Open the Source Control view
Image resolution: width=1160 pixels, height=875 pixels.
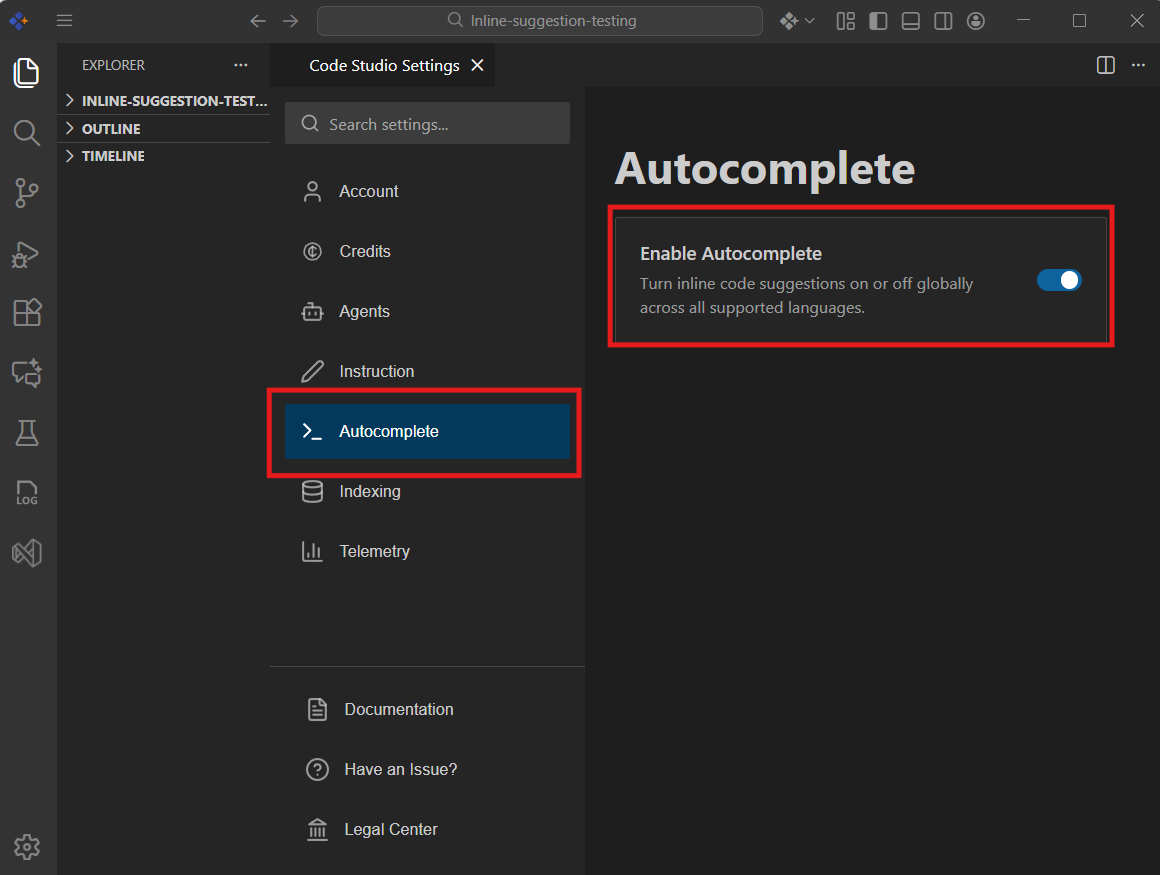[27, 193]
